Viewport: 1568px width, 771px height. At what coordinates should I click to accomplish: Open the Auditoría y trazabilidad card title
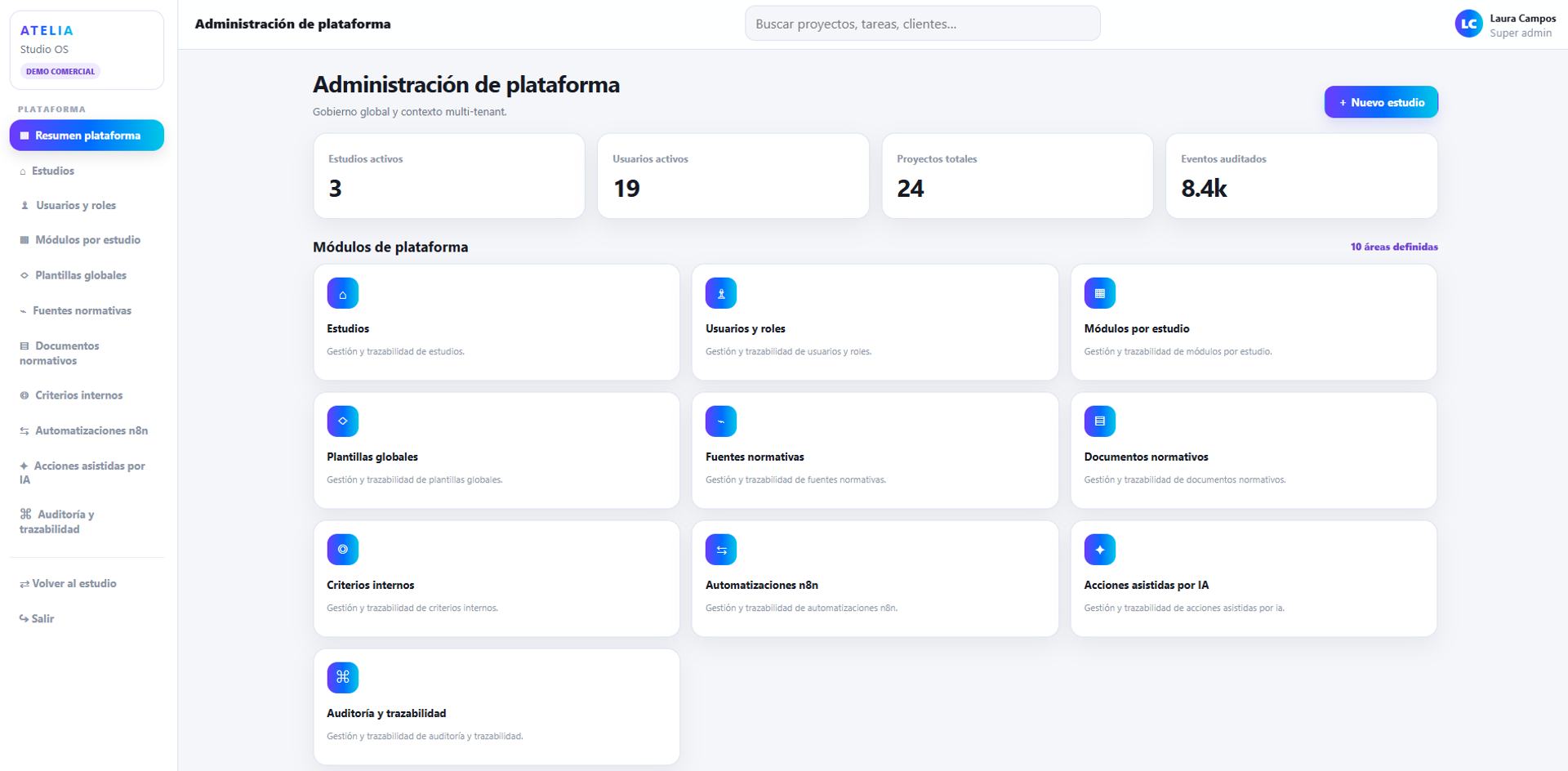[x=386, y=713]
